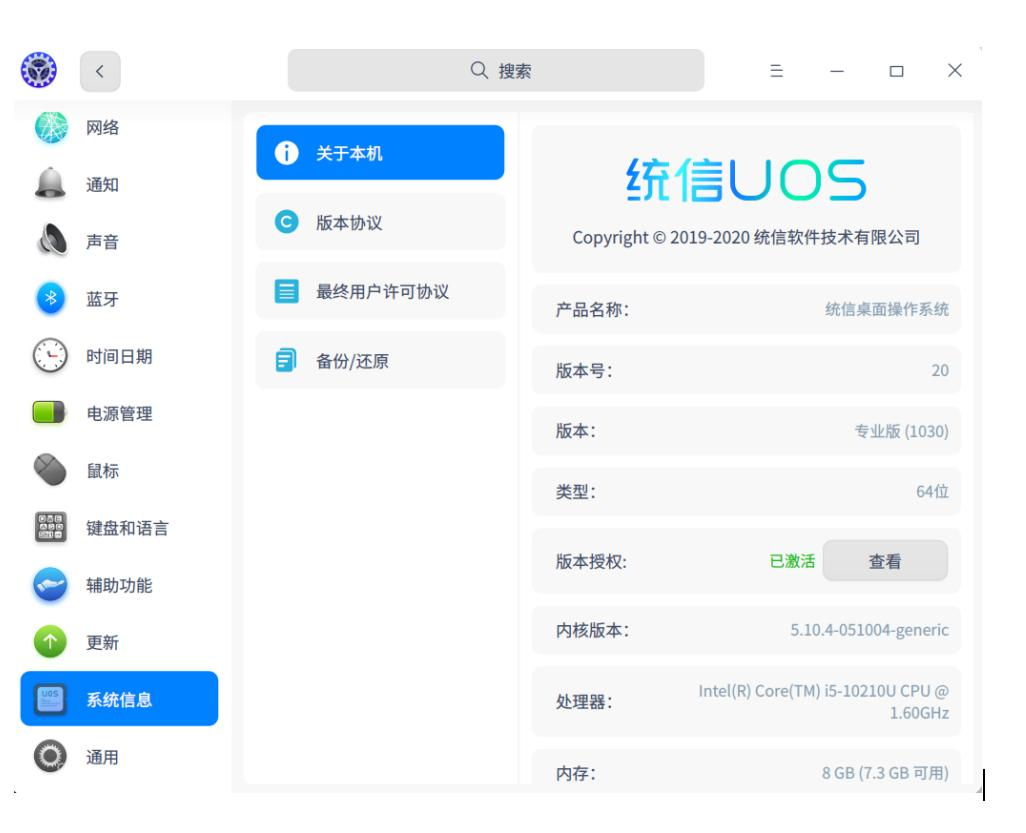Open 网络 settings in the sidebar

pyautogui.click(x=119, y=127)
